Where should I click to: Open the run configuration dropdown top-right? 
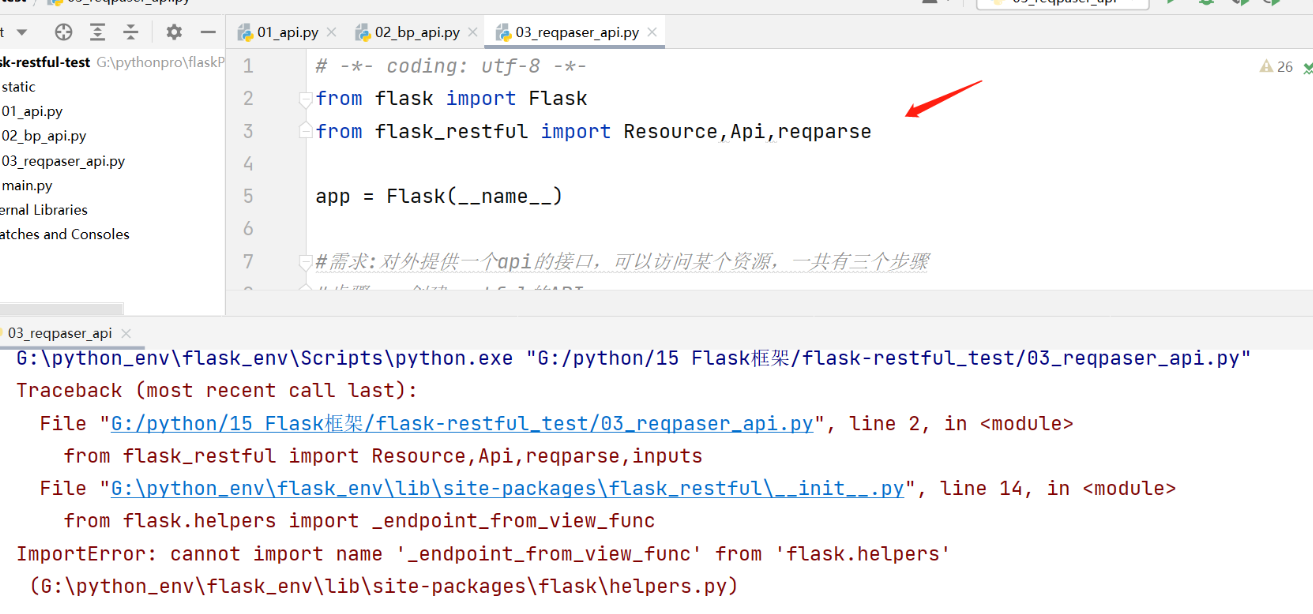point(1062,4)
